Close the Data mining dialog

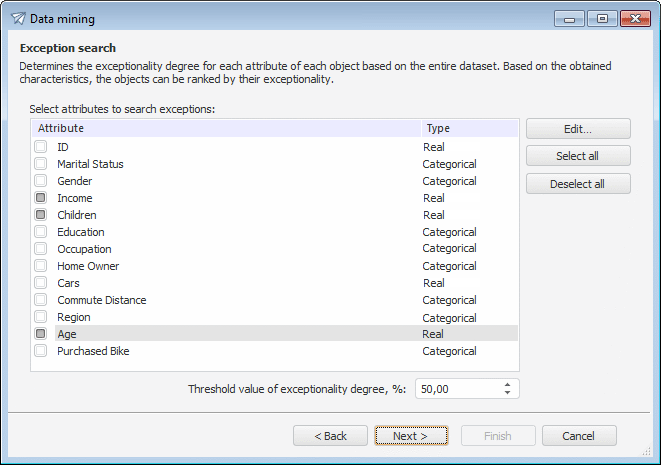point(635,18)
